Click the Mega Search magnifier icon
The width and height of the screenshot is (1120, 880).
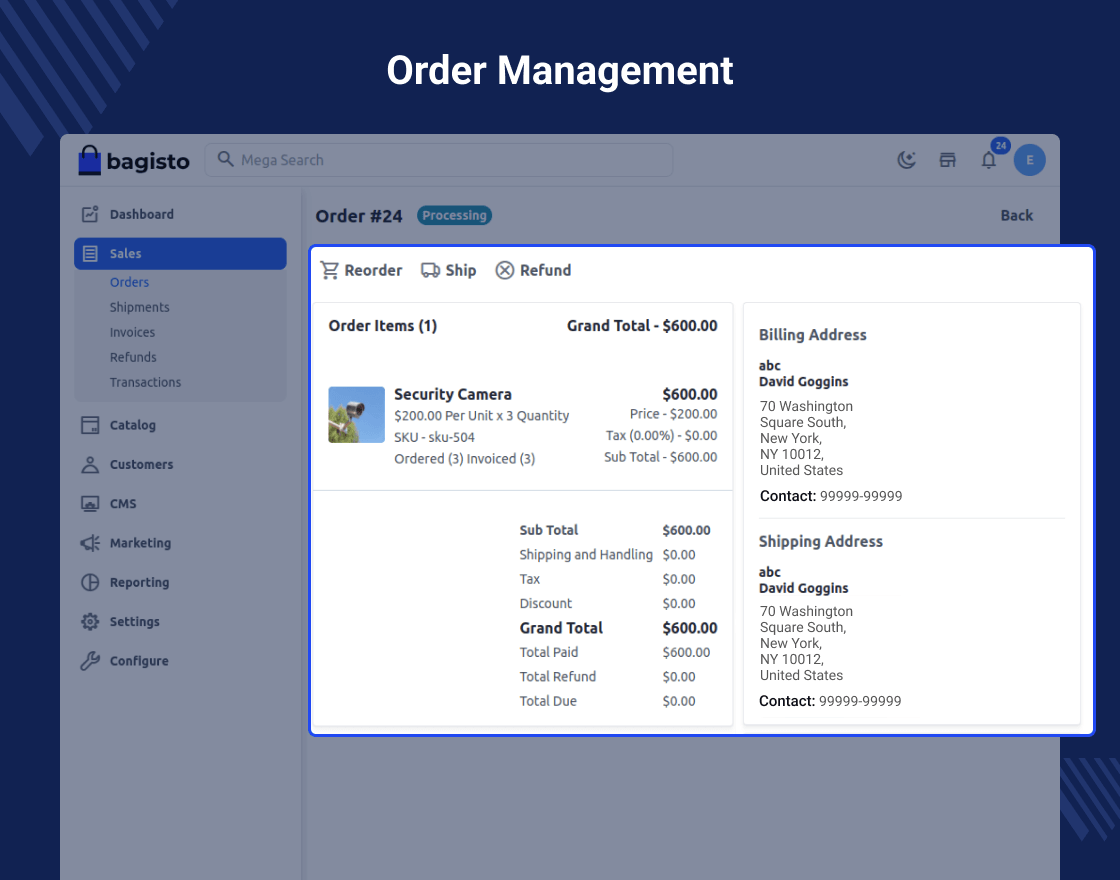pos(226,159)
